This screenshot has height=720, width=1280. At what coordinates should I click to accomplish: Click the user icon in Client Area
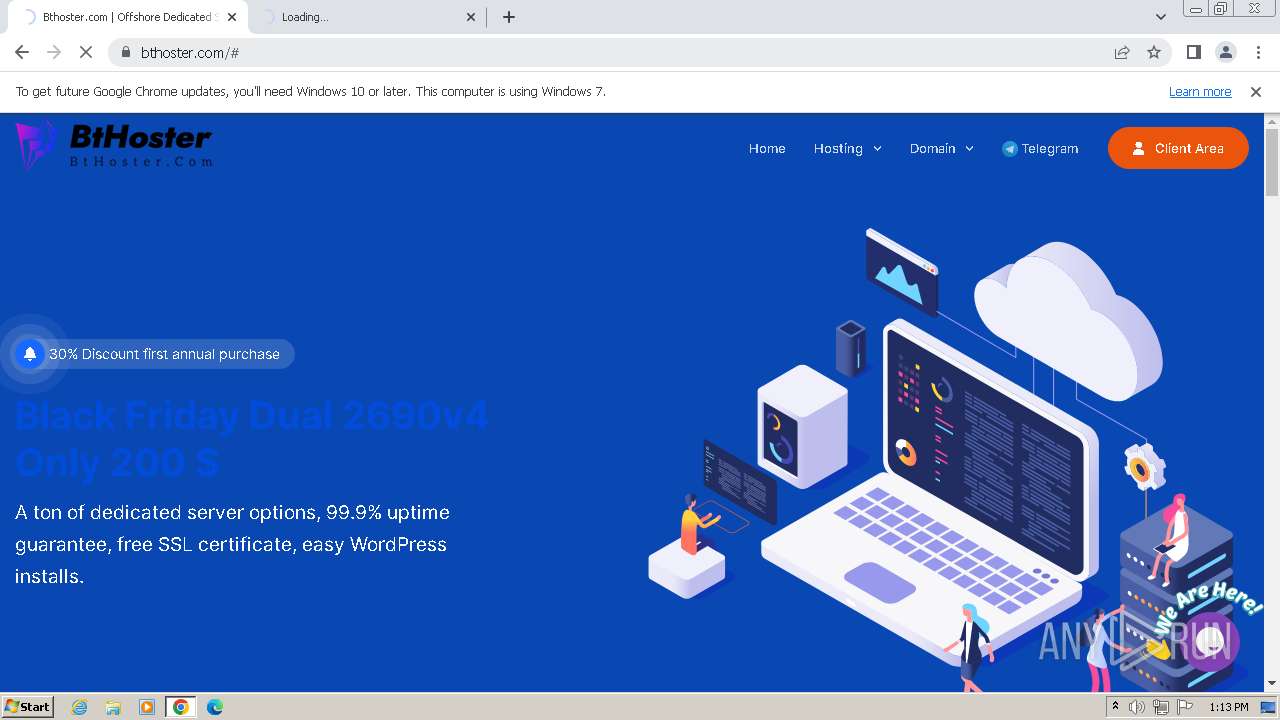click(x=1138, y=148)
